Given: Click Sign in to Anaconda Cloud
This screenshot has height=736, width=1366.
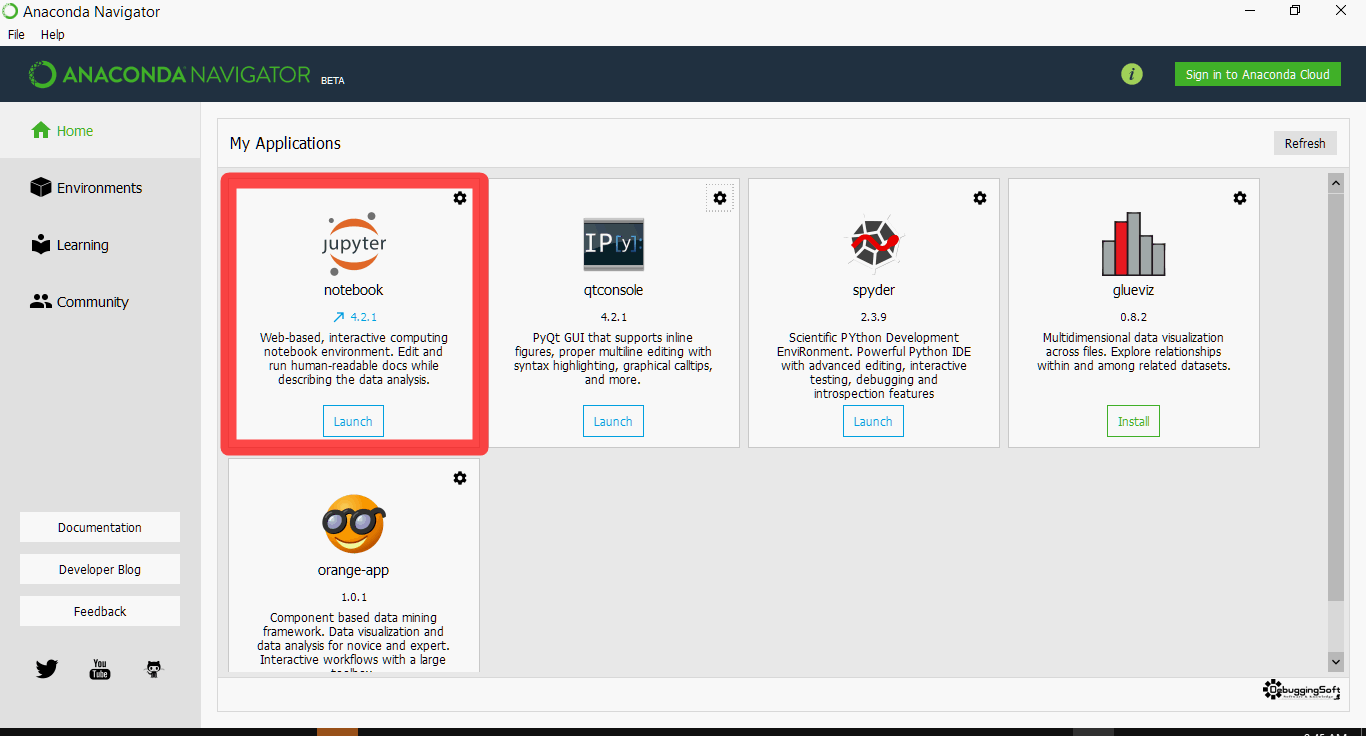Looking at the screenshot, I should pyautogui.click(x=1258, y=74).
